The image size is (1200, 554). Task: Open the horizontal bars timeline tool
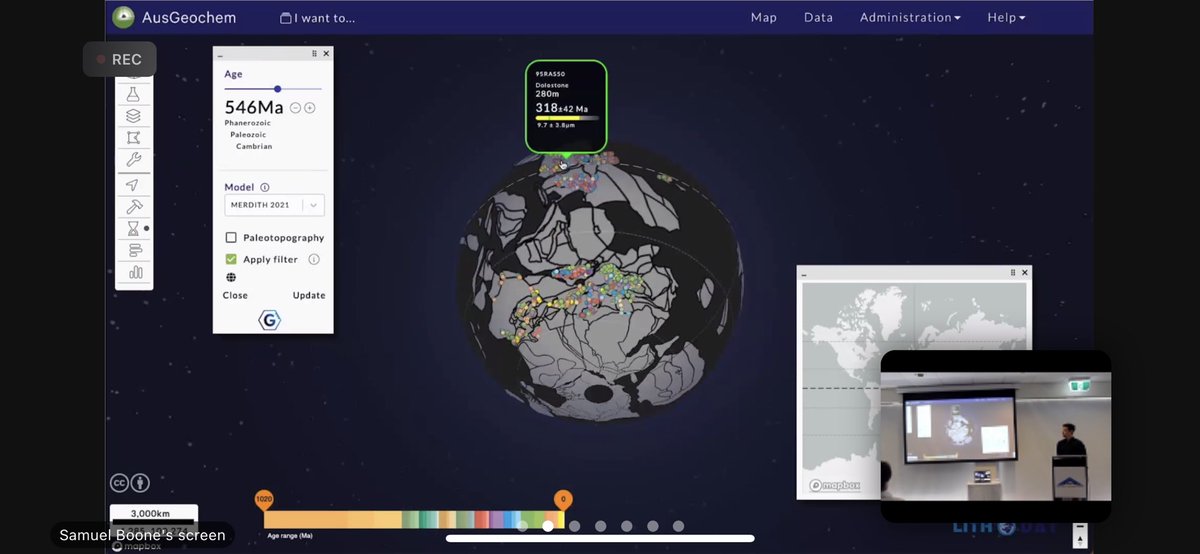pyautogui.click(x=134, y=250)
